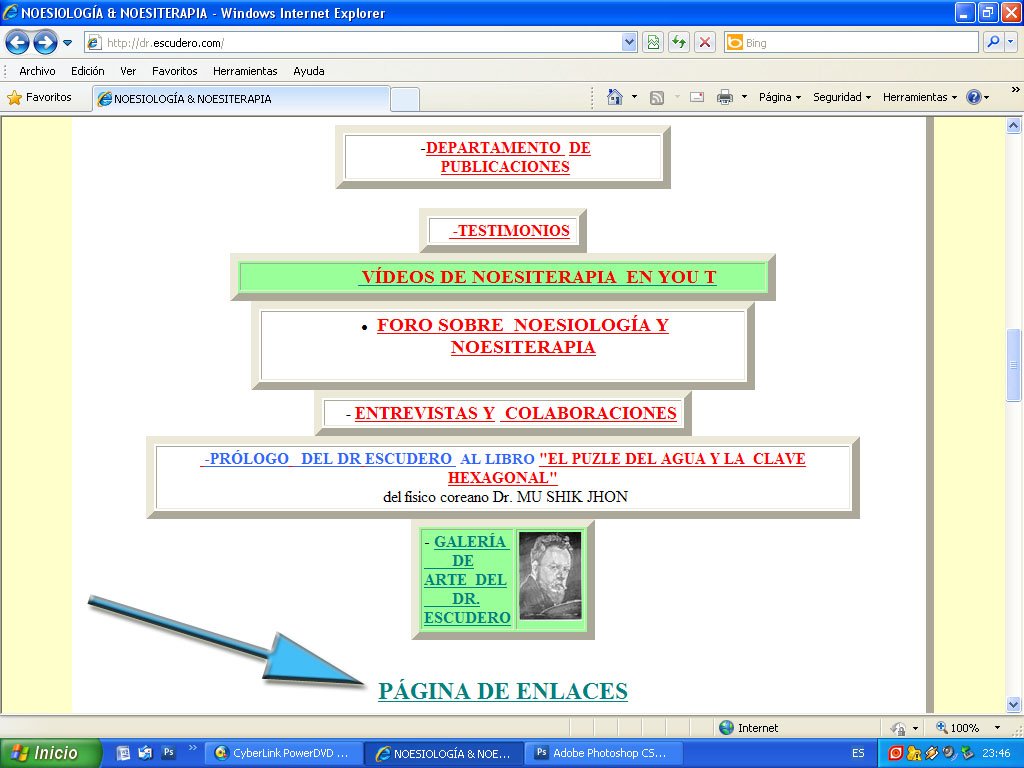Open the TESTIMONIOS link
This screenshot has width=1024, height=768.
[513, 231]
